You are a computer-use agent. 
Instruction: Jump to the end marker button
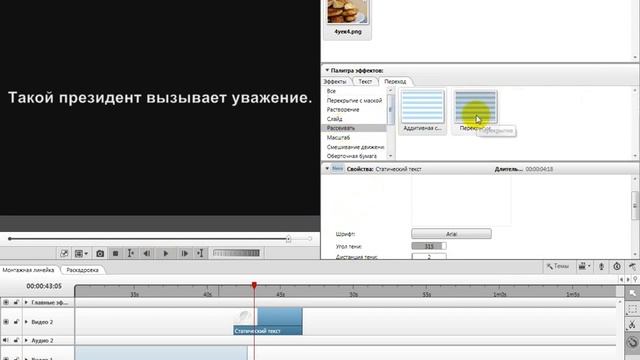(x=200, y=253)
